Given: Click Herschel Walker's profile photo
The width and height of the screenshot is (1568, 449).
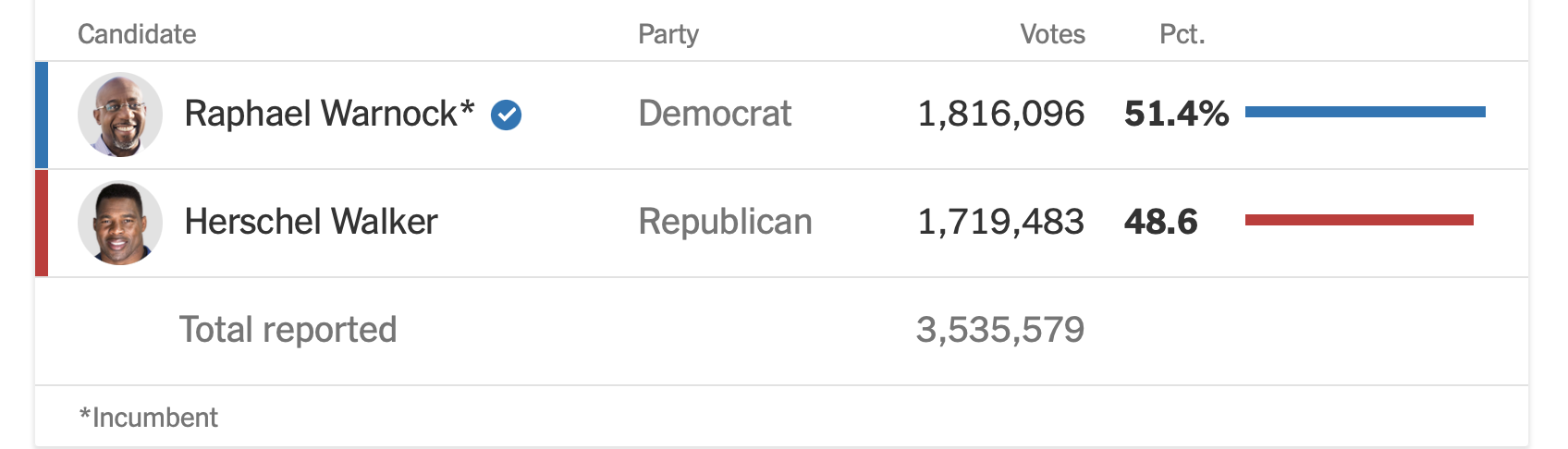Looking at the screenshot, I should (120, 223).
